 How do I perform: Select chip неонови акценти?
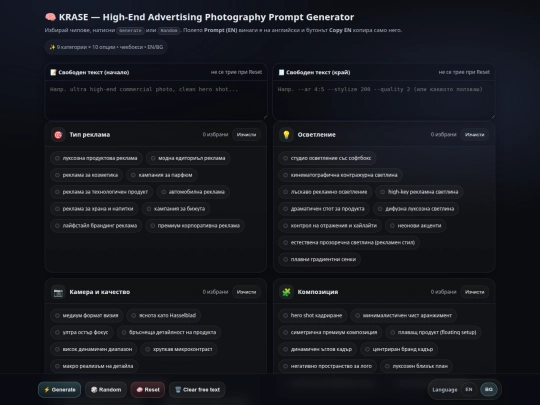416,226
